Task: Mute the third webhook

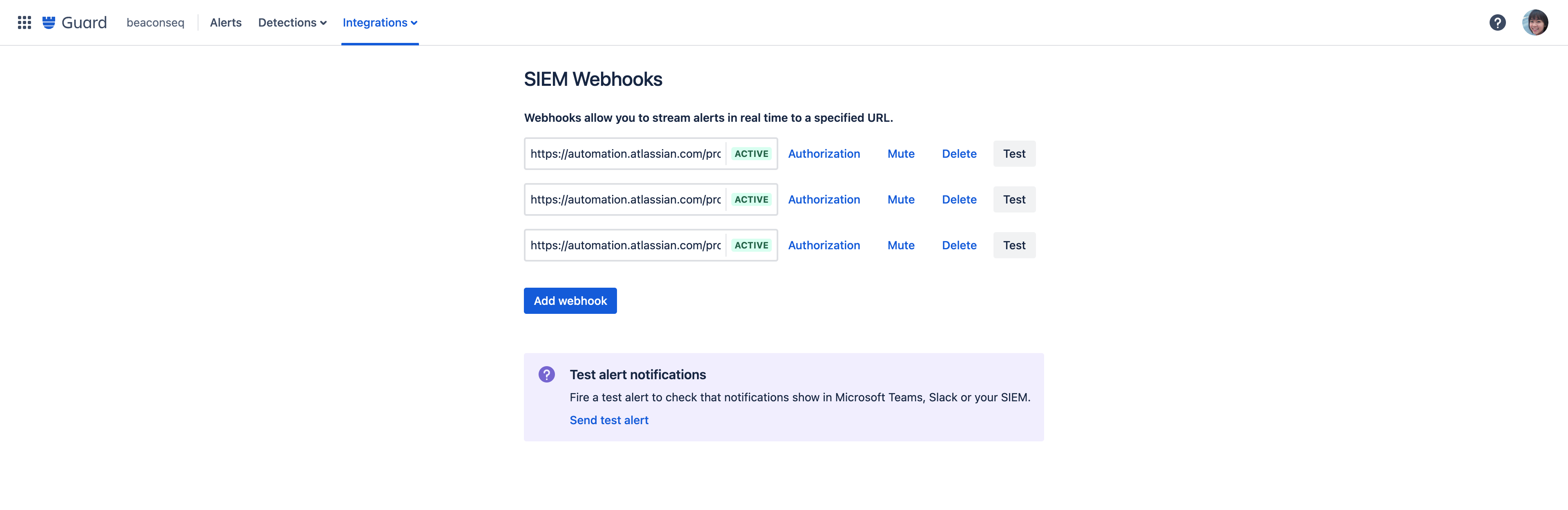Action: [900, 245]
